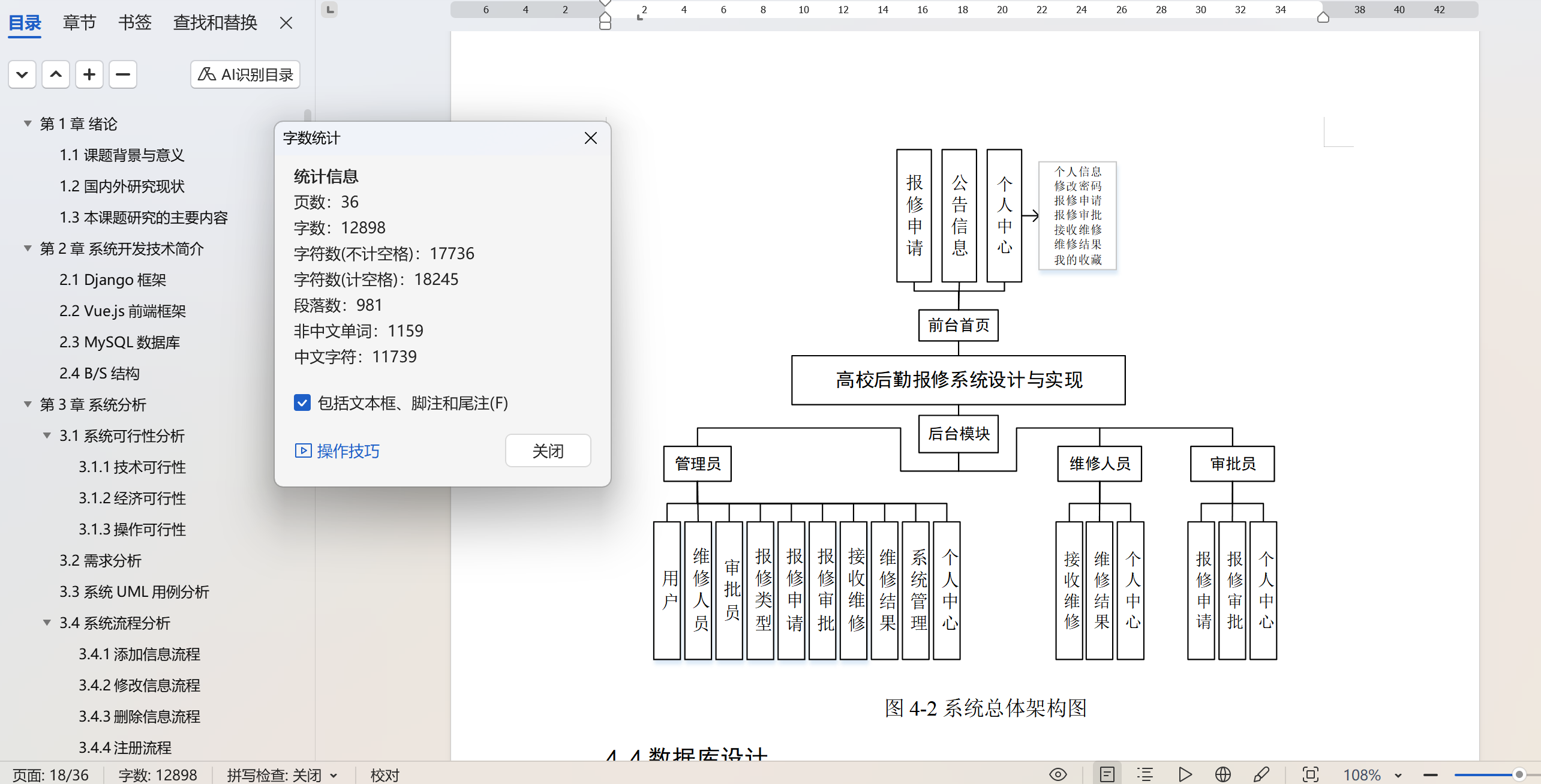The width and height of the screenshot is (1541, 784).
Task: Uncheck 包括文本框、脚注和尾注 checkbox
Action: (x=302, y=402)
